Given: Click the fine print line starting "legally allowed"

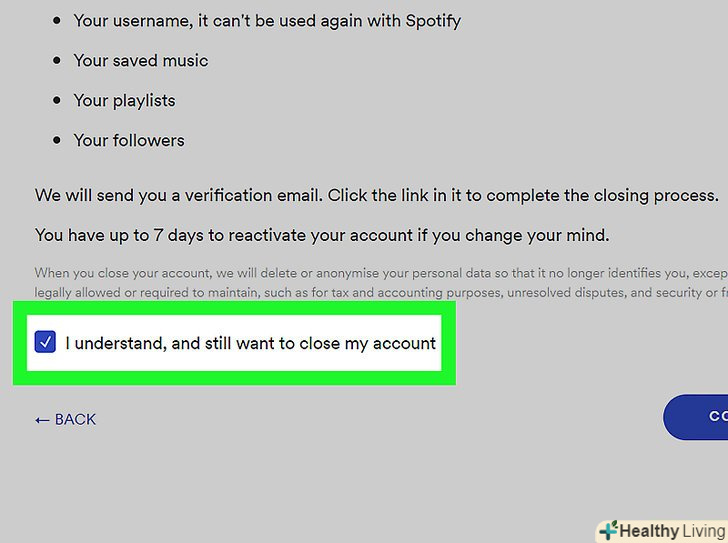Looking at the screenshot, I should coord(380,293).
